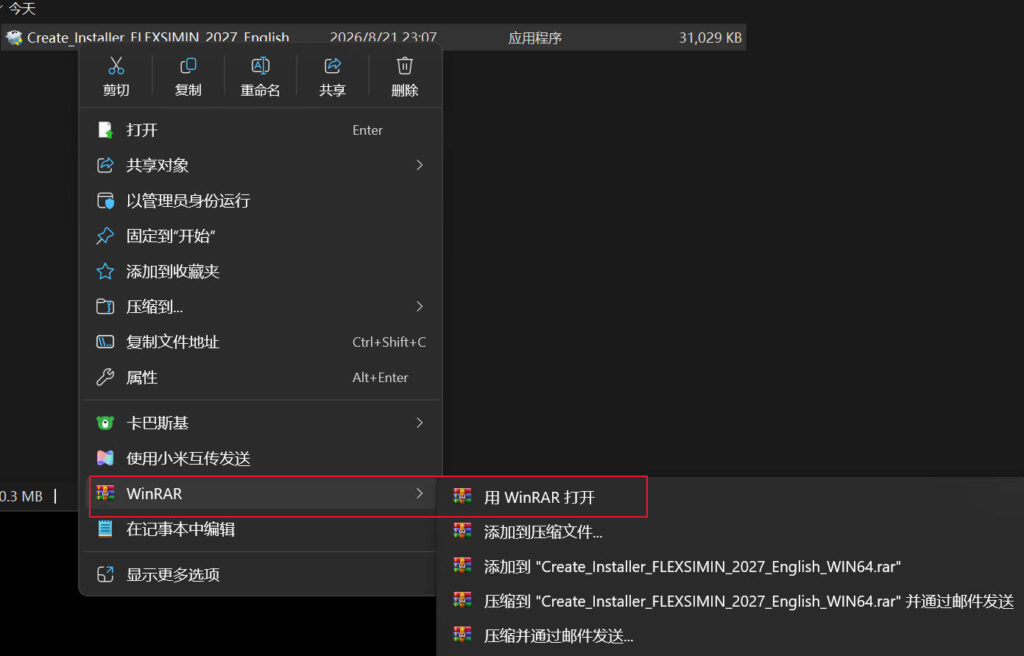Click the WinRAR books icon in main menu

tap(105, 493)
